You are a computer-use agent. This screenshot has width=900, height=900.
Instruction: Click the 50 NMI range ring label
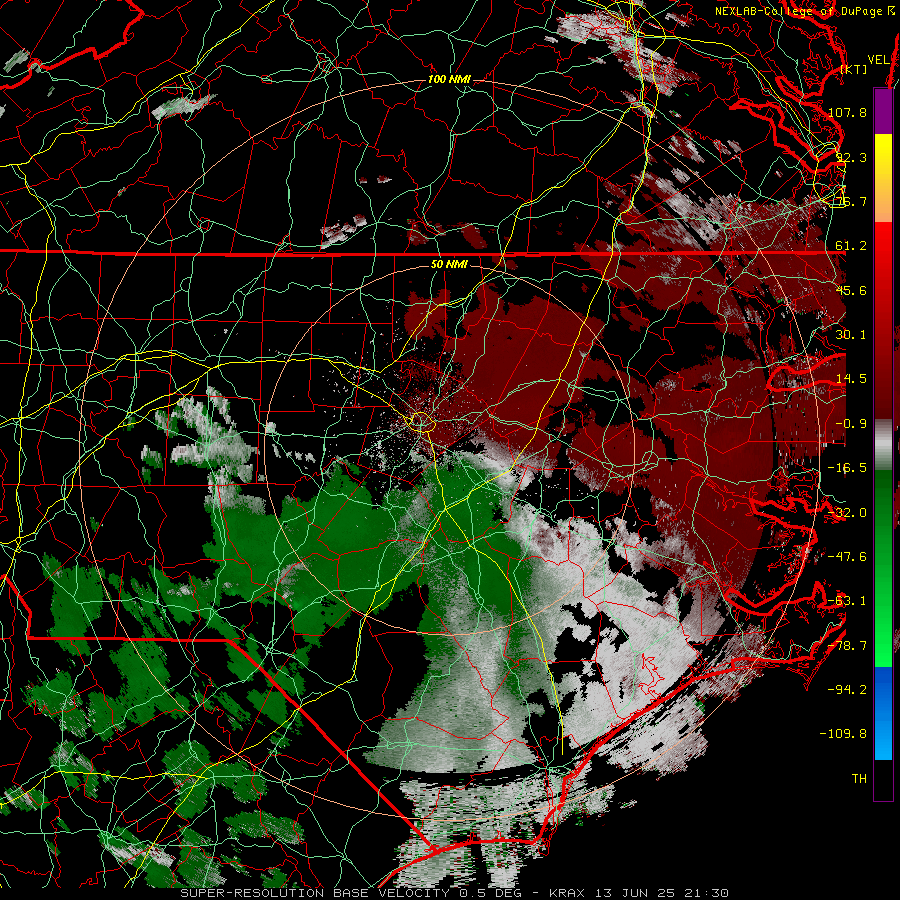(449, 264)
